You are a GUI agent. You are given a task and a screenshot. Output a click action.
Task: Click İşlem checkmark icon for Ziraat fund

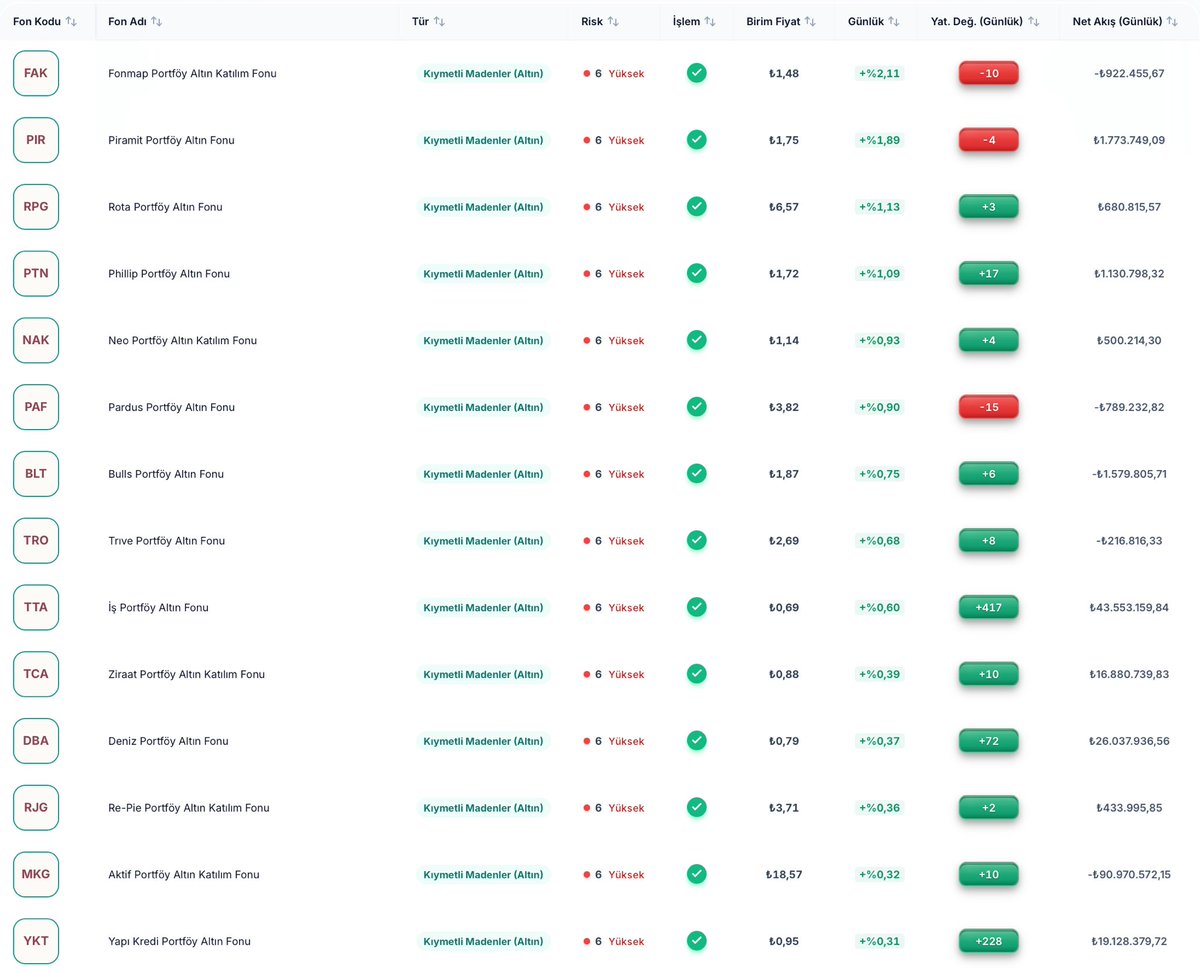(697, 674)
